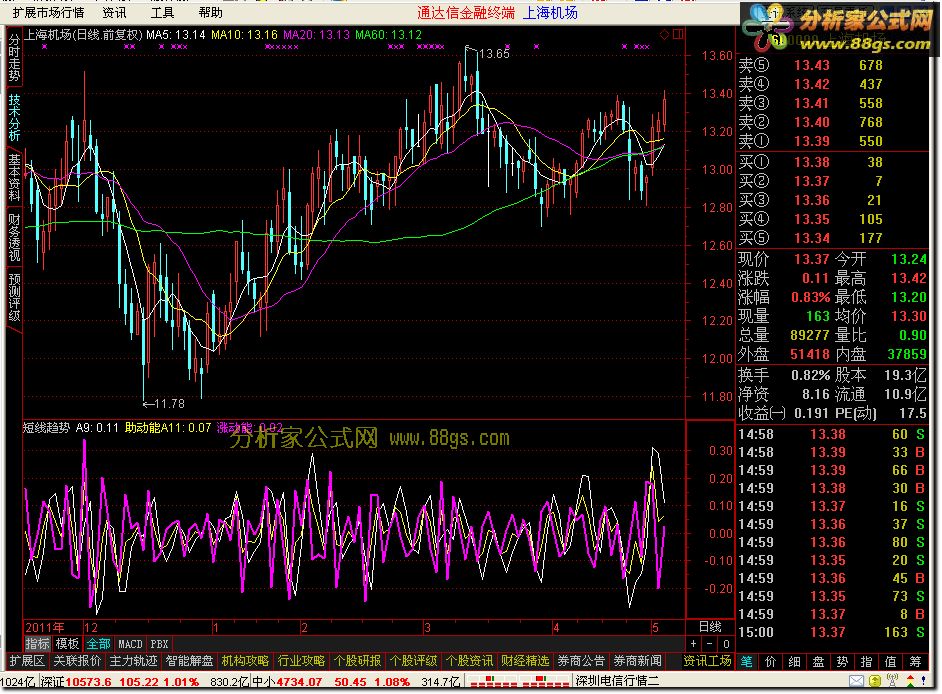942x694 pixels.
Task: Click the MA60: 13.12 label
Action: [389, 35]
